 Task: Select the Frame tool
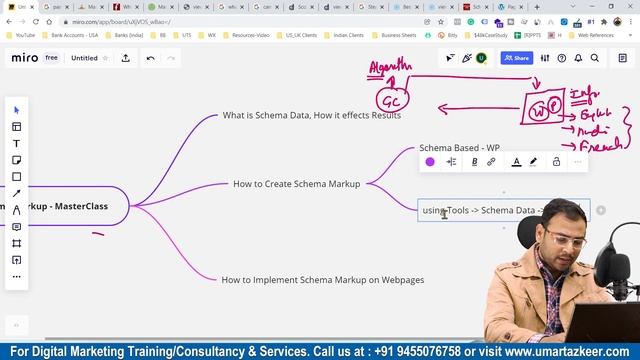point(16,244)
